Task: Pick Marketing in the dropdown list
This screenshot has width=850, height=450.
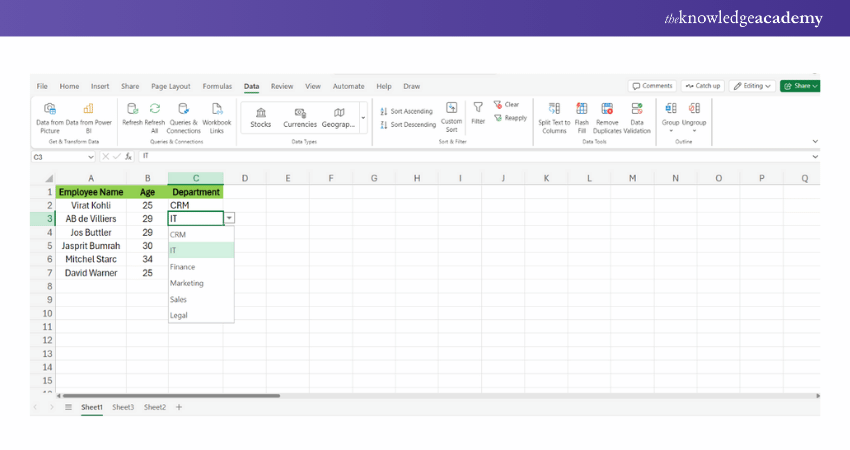Action: tap(187, 283)
